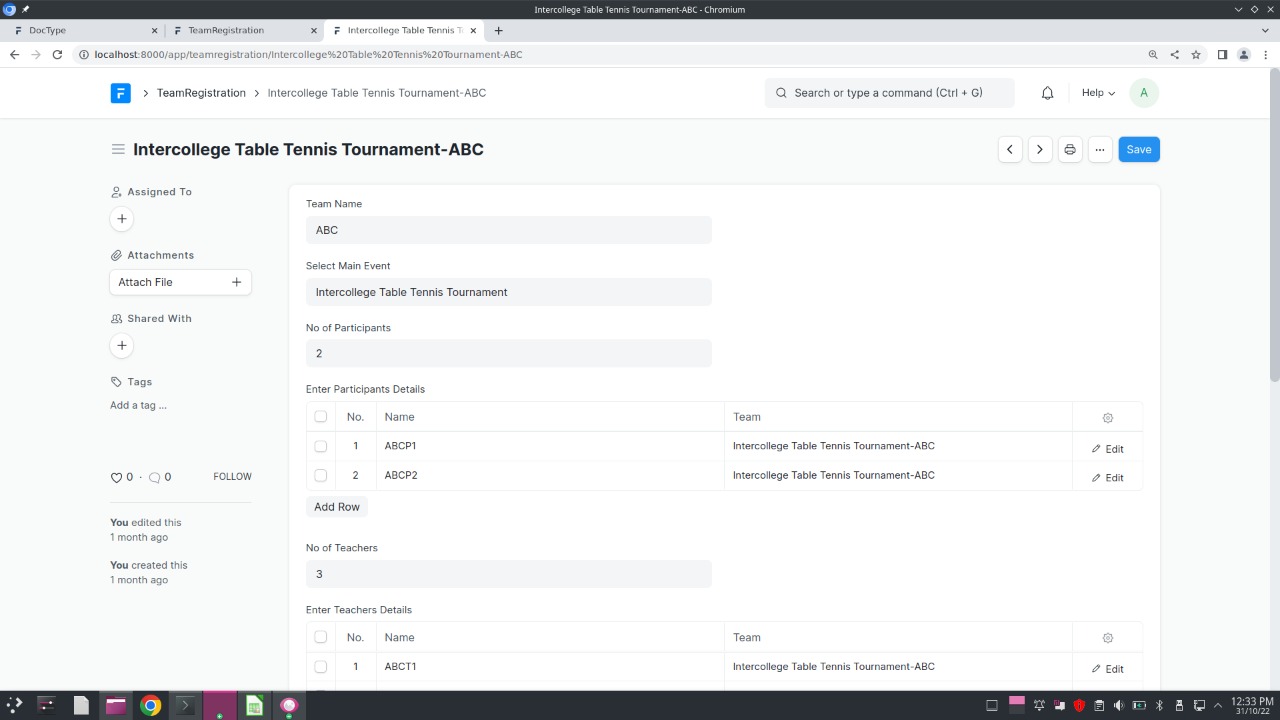Click No of Teachers field
The image size is (1280, 720).
pos(508,574)
